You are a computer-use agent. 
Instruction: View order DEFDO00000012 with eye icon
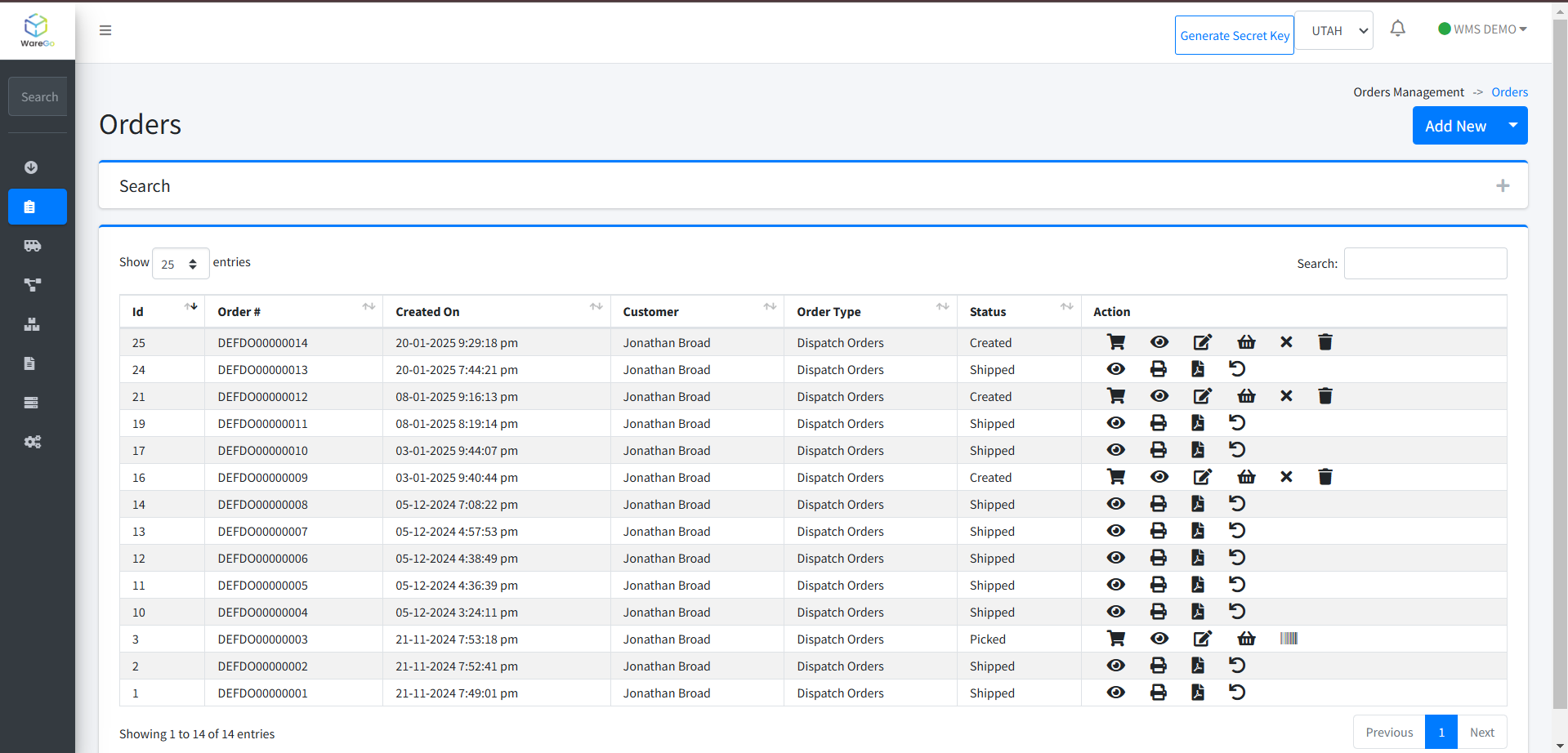(1159, 396)
